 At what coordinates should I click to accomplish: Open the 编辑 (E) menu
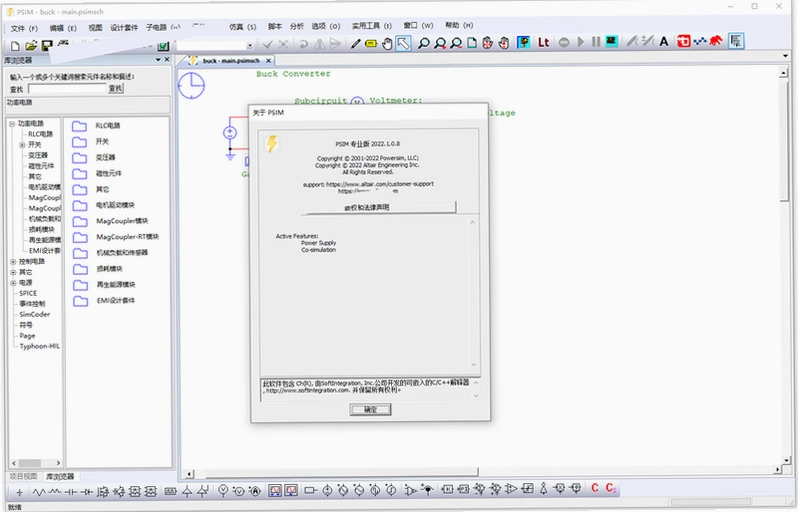[63, 28]
